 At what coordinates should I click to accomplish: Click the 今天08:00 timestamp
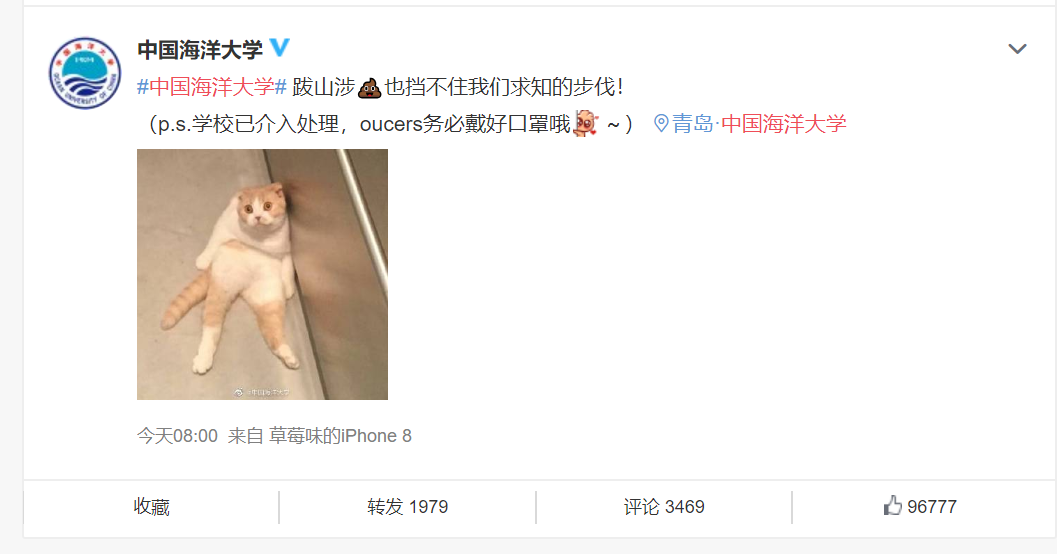177,436
